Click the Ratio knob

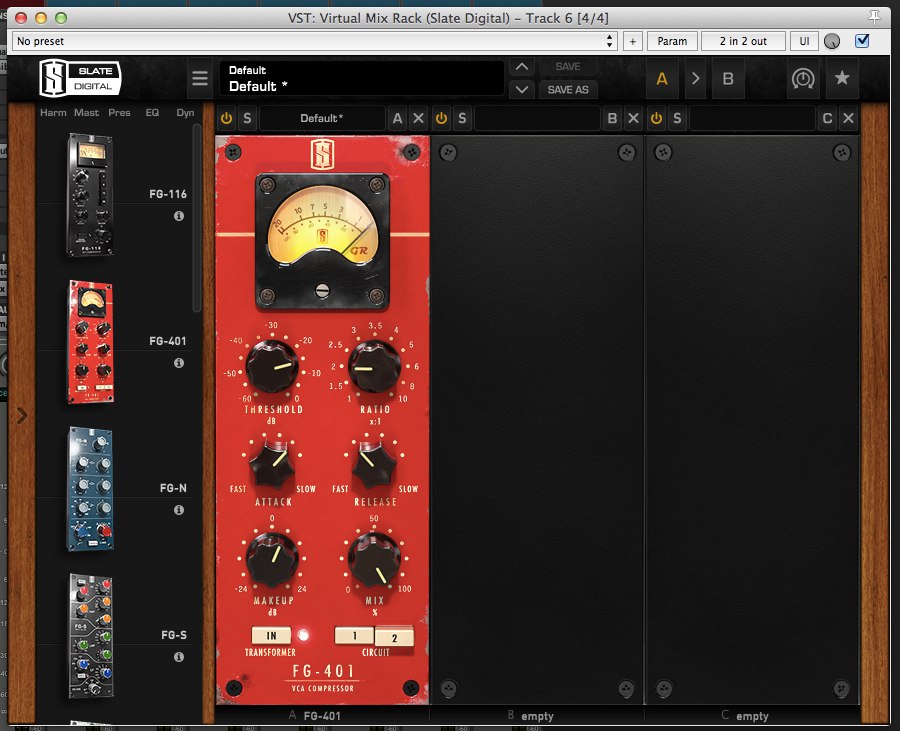click(374, 367)
